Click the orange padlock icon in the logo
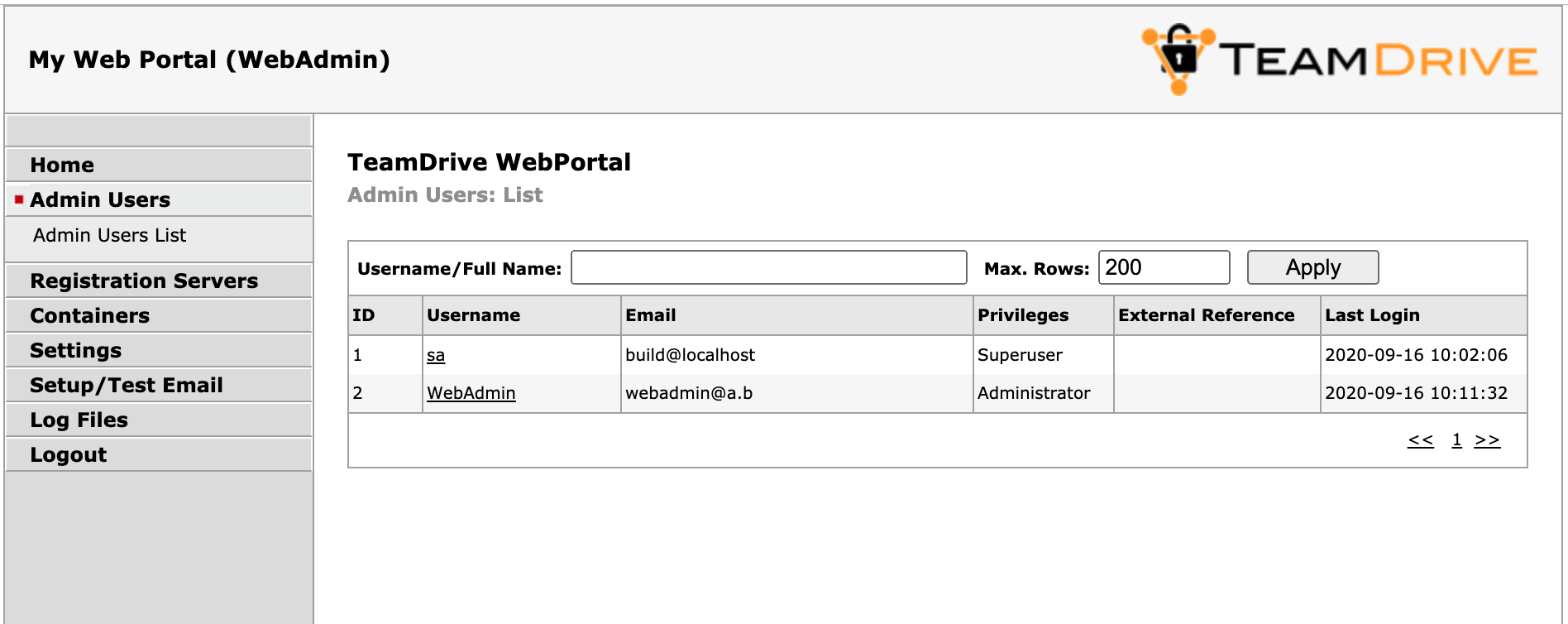This screenshot has height=624, width=1568. 1178,54
